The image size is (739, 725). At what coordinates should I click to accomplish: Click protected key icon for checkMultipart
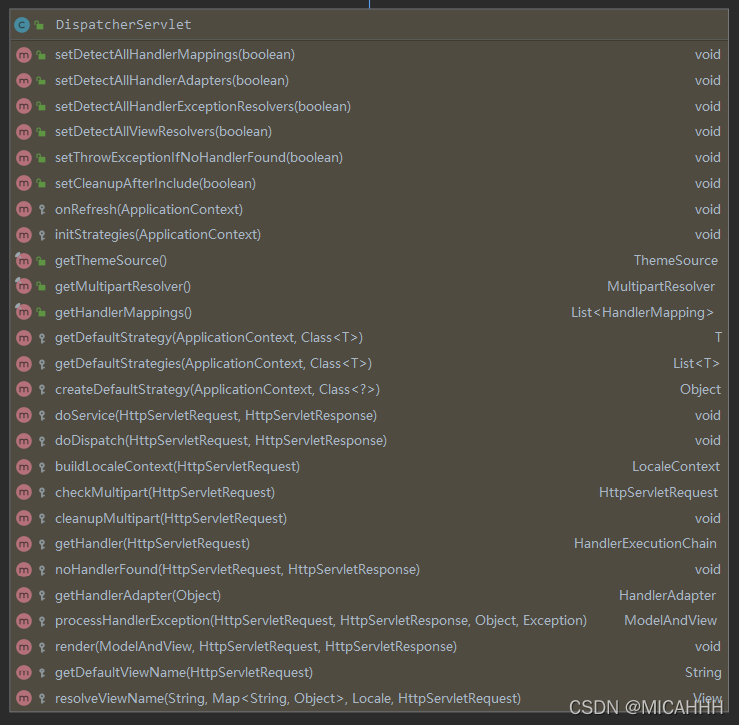pyautogui.click(x=42, y=493)
